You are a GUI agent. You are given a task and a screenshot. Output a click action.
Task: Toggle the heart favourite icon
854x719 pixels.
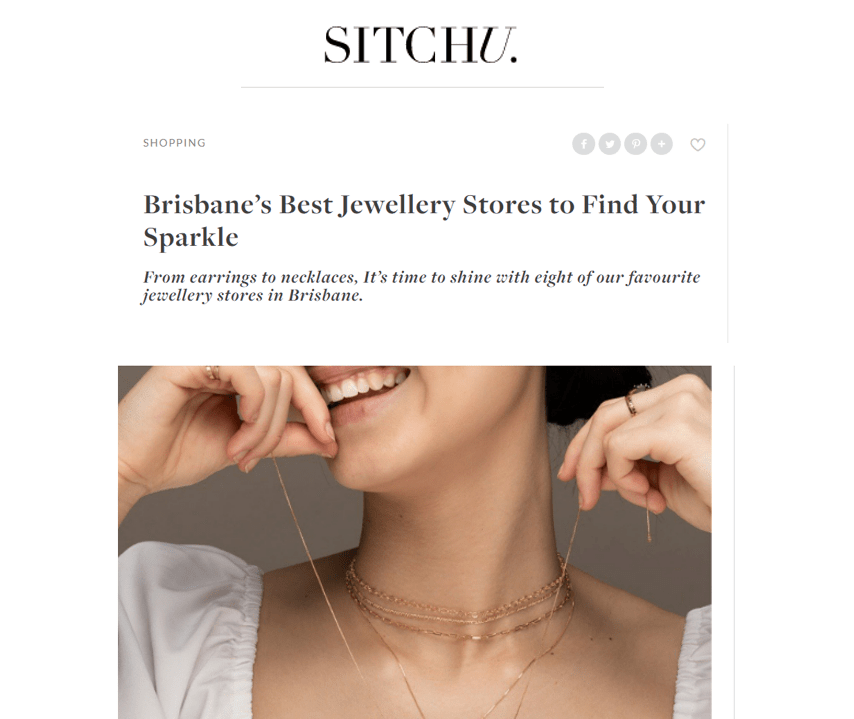(x=698, y=144)
